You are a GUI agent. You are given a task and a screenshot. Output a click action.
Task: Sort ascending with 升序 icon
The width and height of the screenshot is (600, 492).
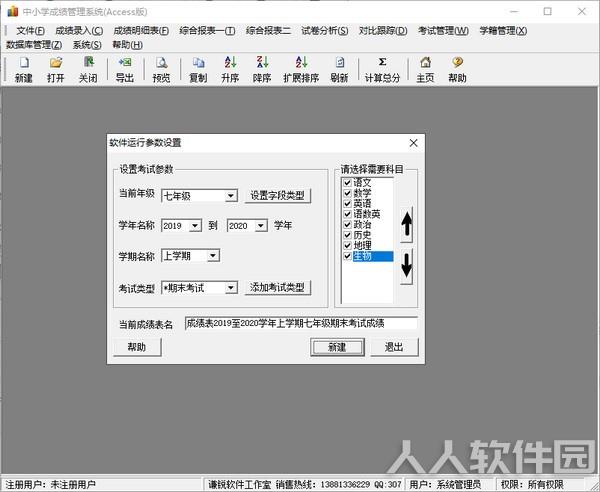230,69
